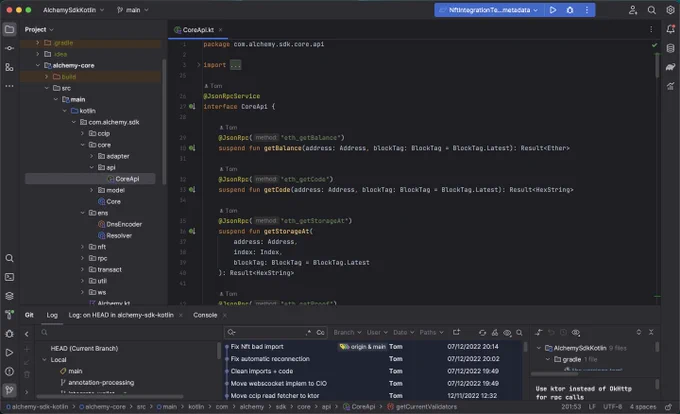Refresh the Git log
This screenshot has height=414, width=680.
click(482, 333)
